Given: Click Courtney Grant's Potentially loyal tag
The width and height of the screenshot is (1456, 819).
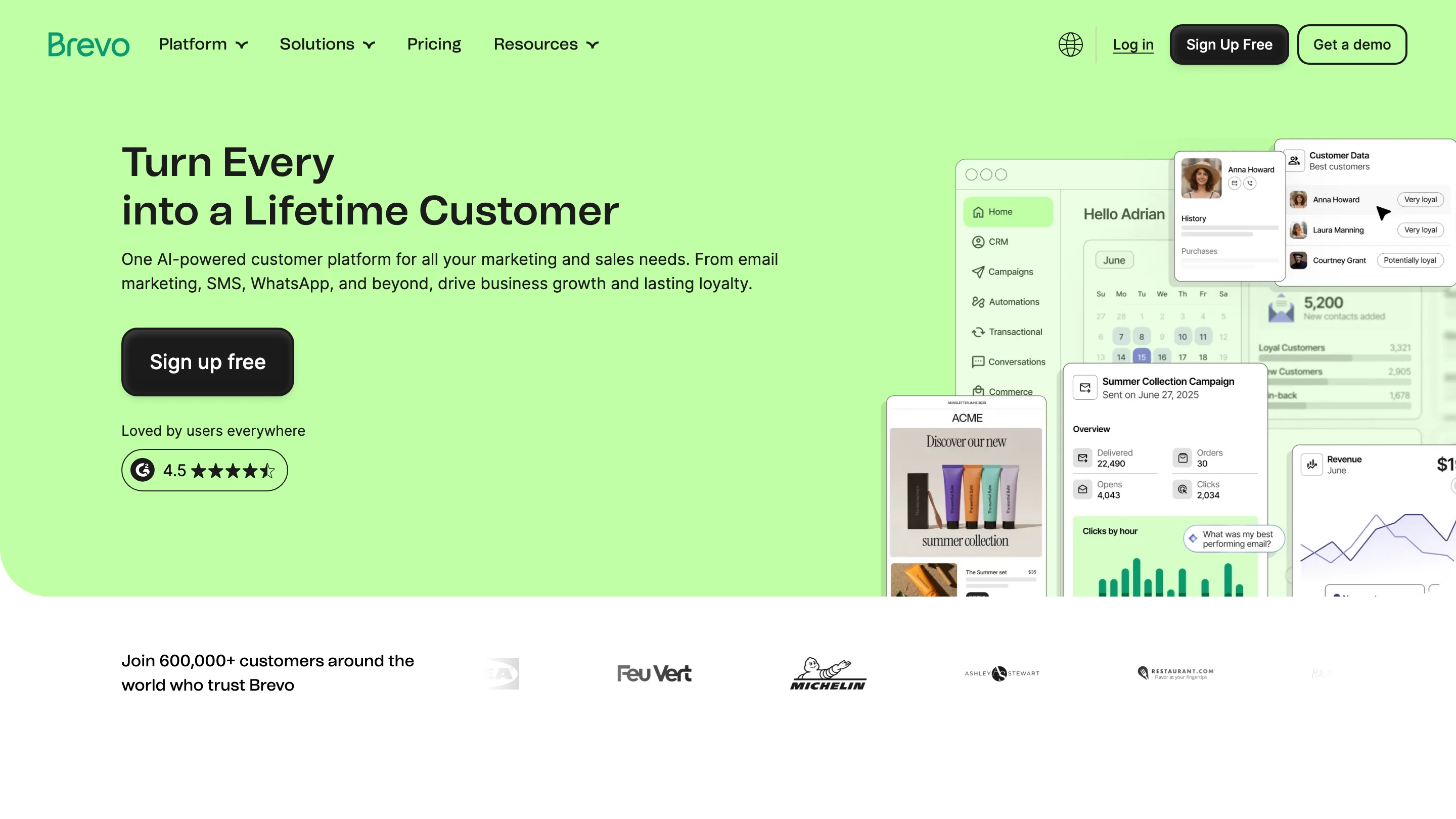Looking at the screenshot, I should coord(1409,260).
